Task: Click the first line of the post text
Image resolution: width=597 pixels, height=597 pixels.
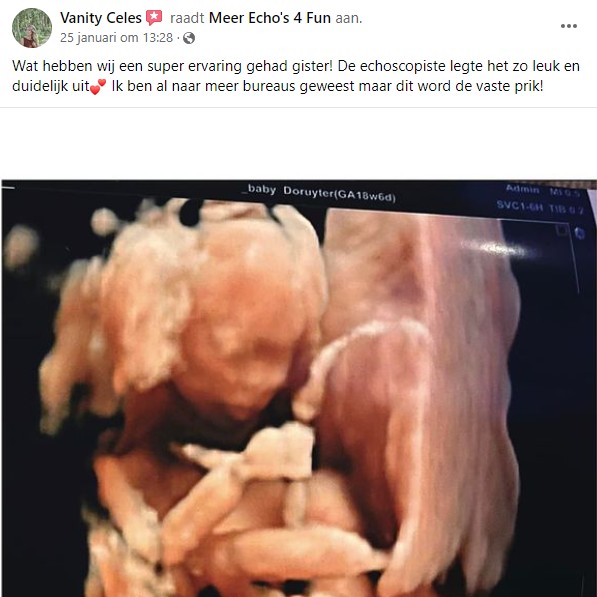Action: point(296,66)
